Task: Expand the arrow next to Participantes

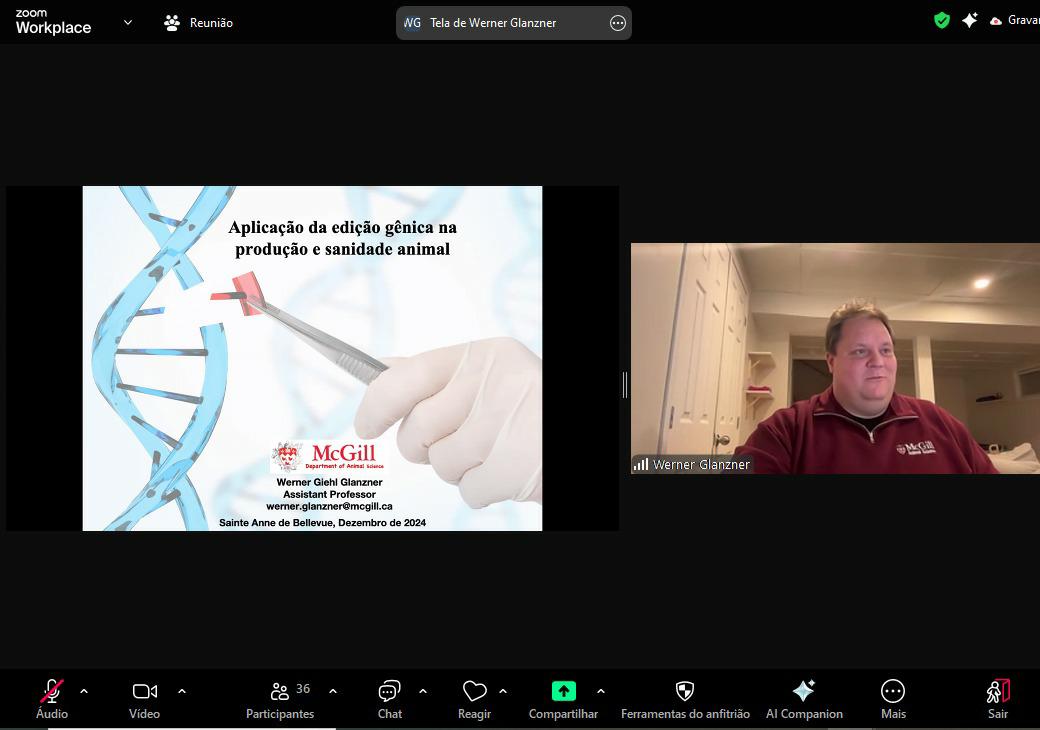Action: [x=333, y=691]
